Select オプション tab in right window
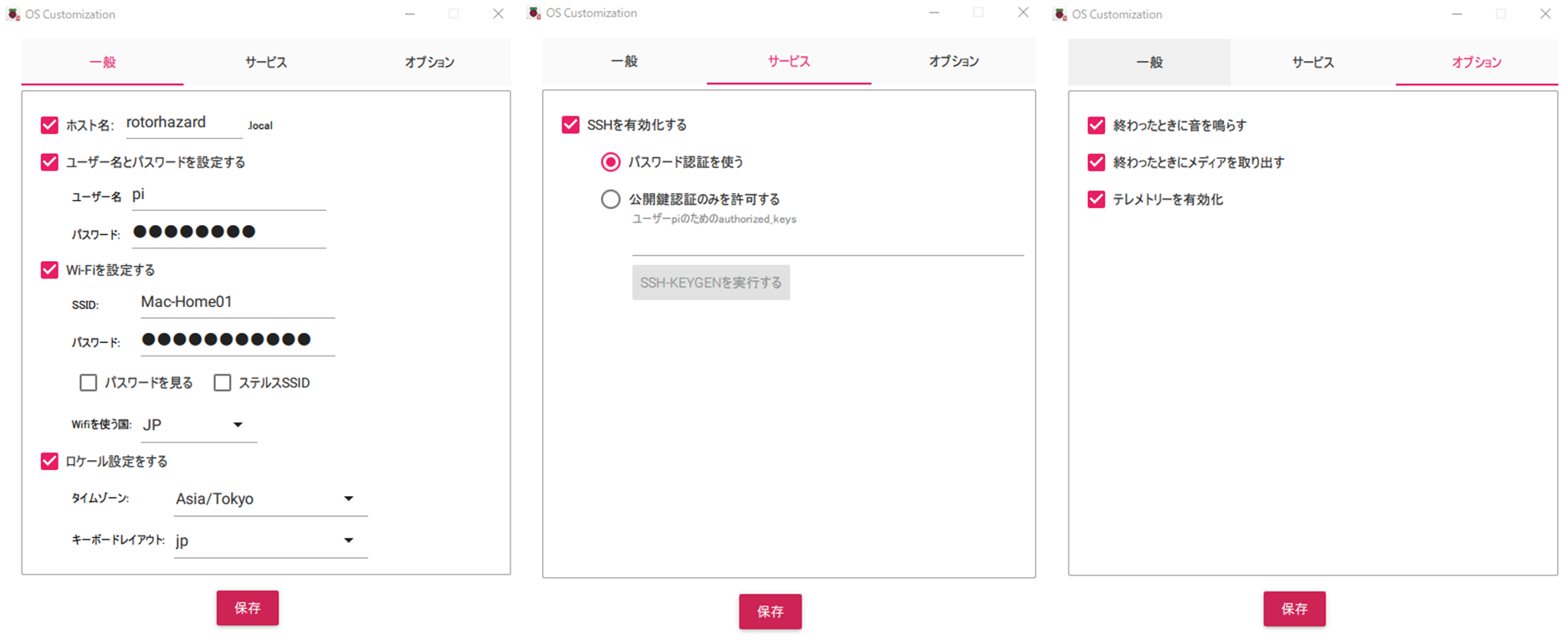Viewport: 1568px width, 640px height. [1477, 62]
